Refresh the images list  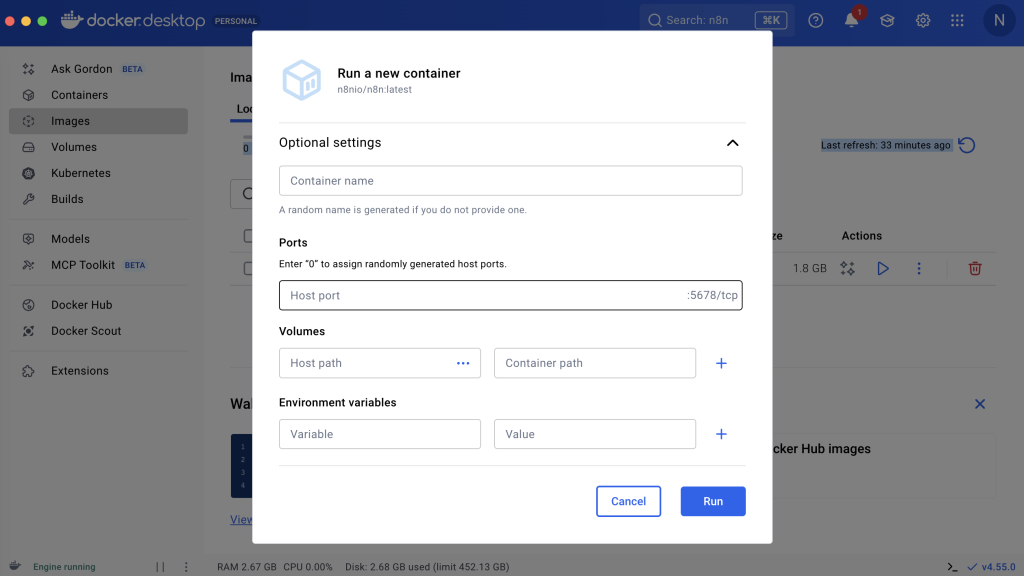(966, 145)
